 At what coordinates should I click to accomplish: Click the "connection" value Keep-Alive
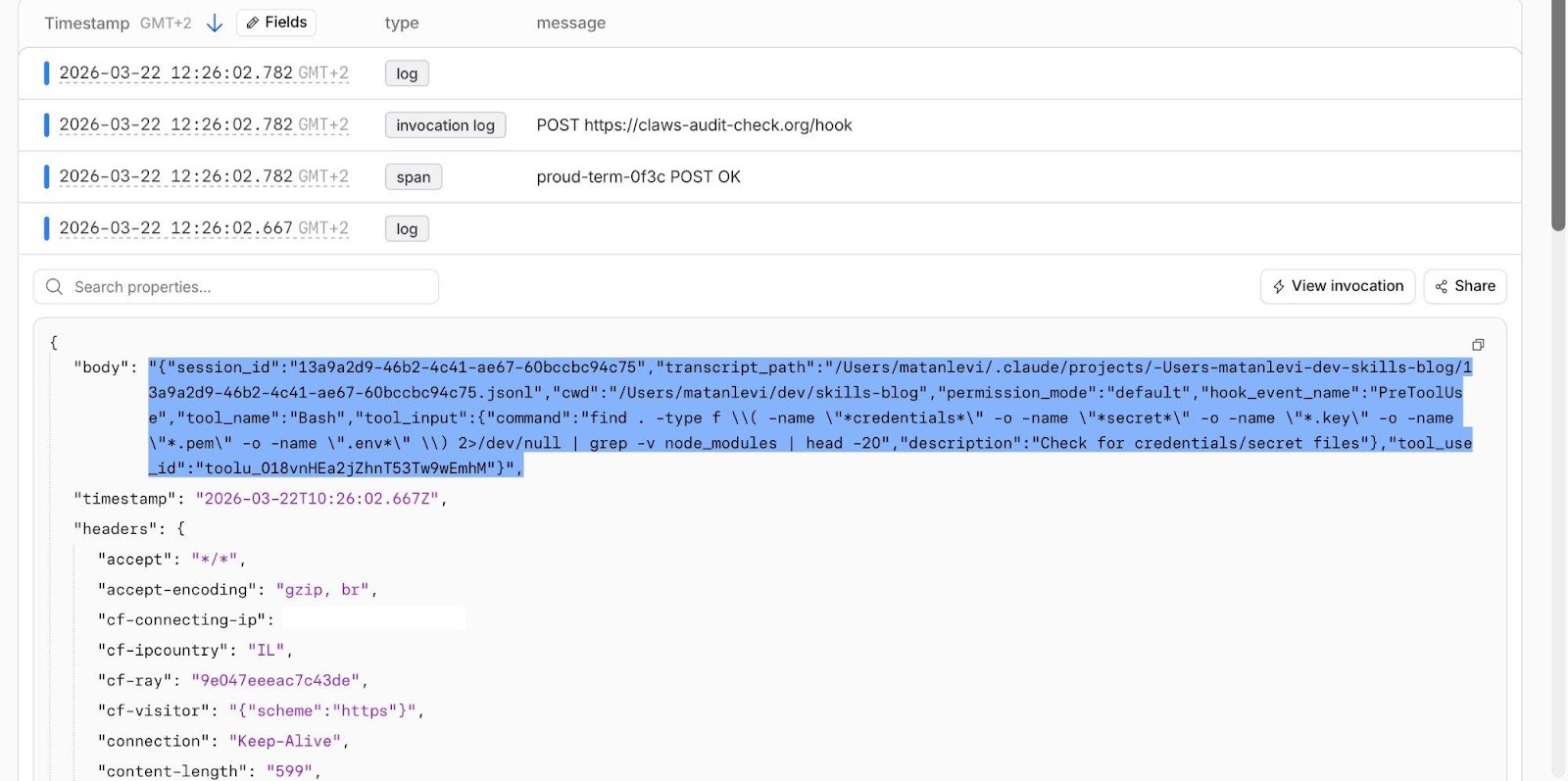[x=284, y=742]
